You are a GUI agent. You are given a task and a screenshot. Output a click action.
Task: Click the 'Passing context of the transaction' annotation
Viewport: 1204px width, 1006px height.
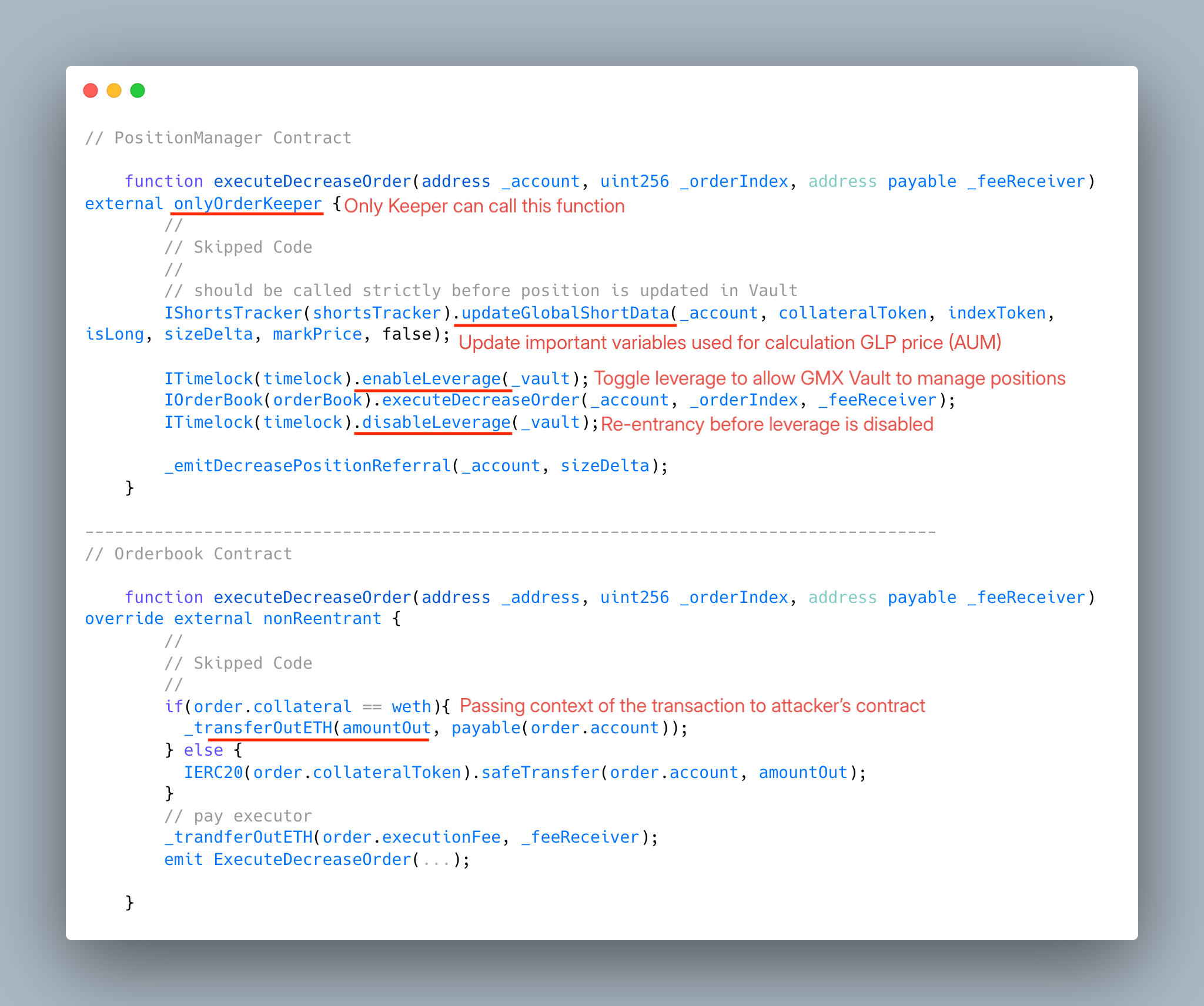point(692,705)
